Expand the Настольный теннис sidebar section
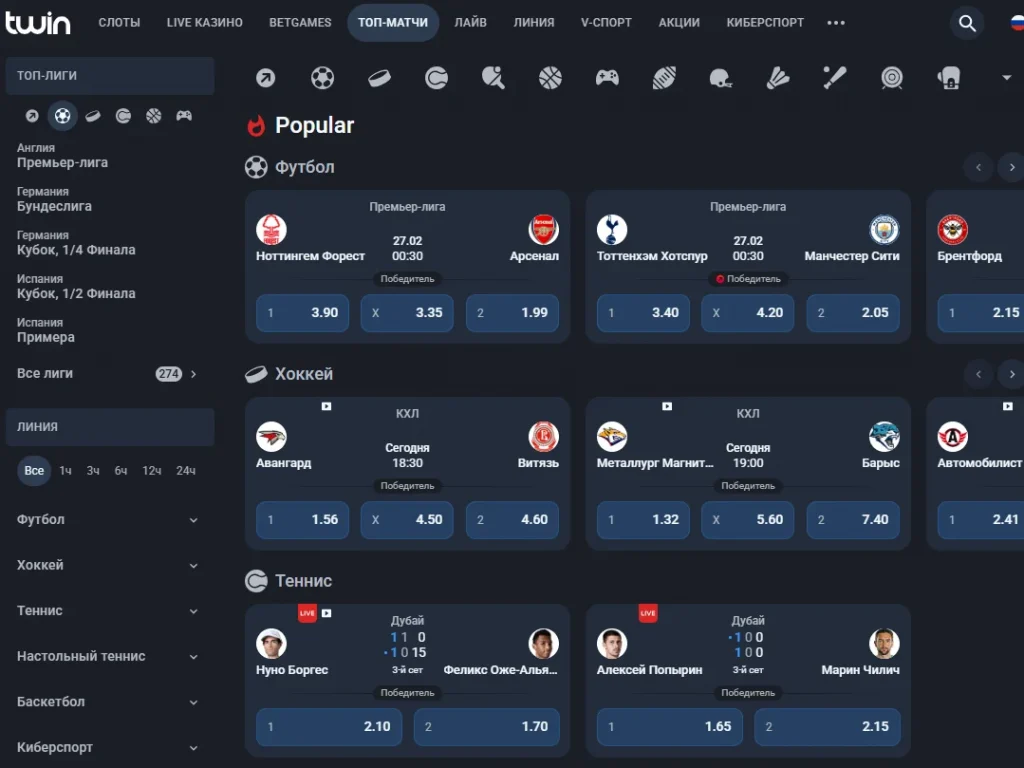 [x=108, y=657]
